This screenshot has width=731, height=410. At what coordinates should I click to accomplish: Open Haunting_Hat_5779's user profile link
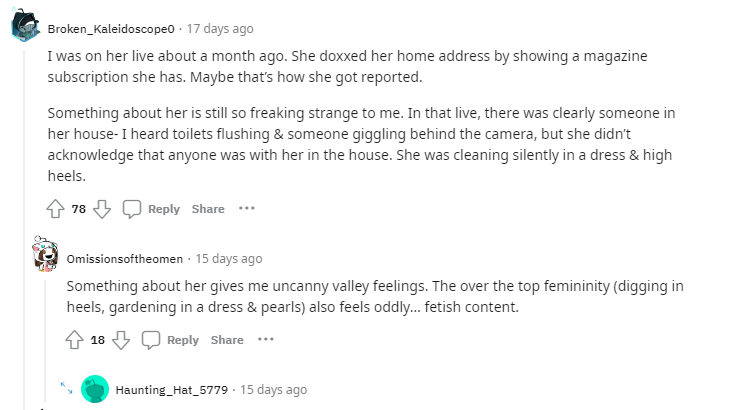tap(174, 389)
